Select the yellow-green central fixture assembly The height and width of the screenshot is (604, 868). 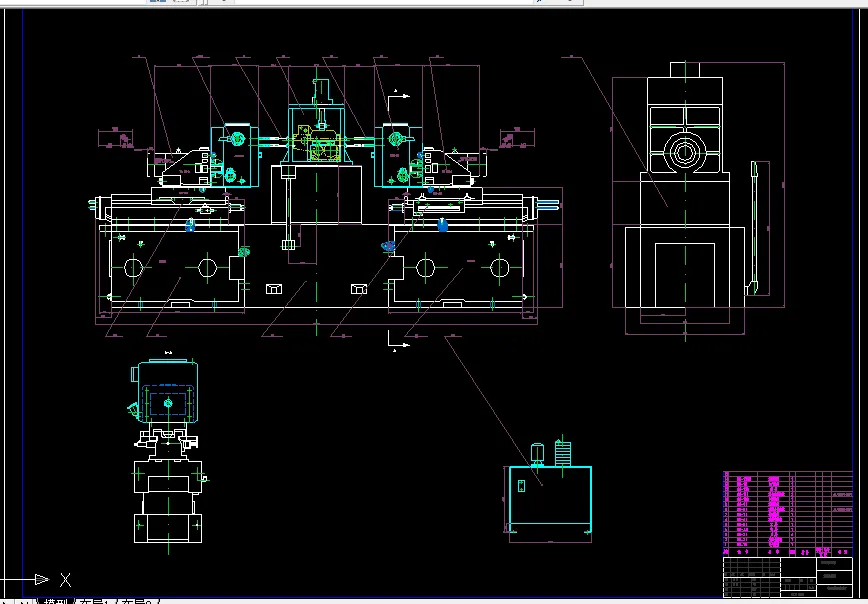[316, 143]
